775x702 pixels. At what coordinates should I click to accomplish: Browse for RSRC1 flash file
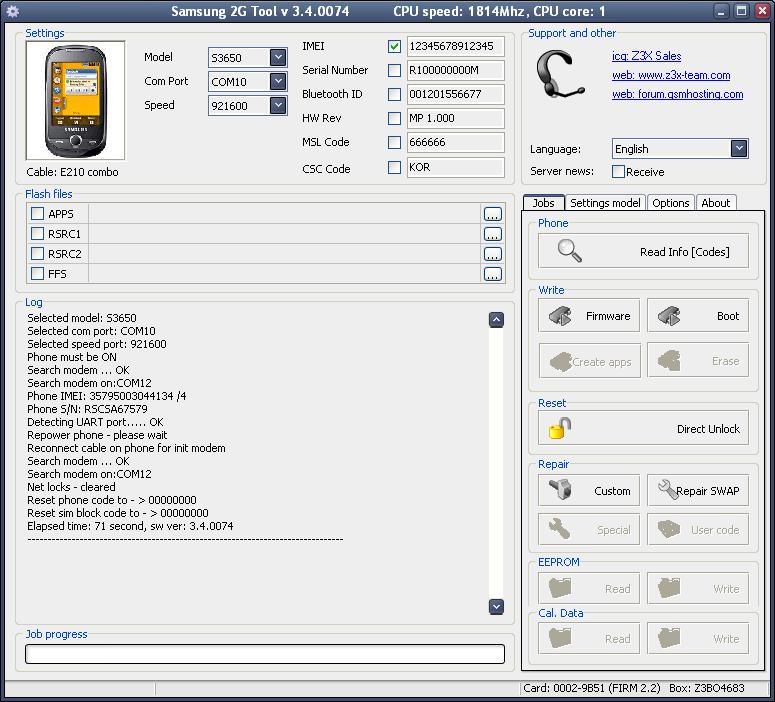point(492,234)
